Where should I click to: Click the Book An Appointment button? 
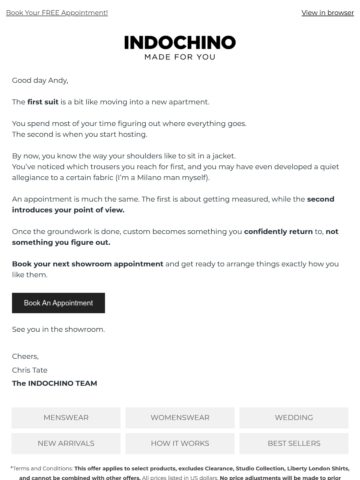click(x=58, y=303)
